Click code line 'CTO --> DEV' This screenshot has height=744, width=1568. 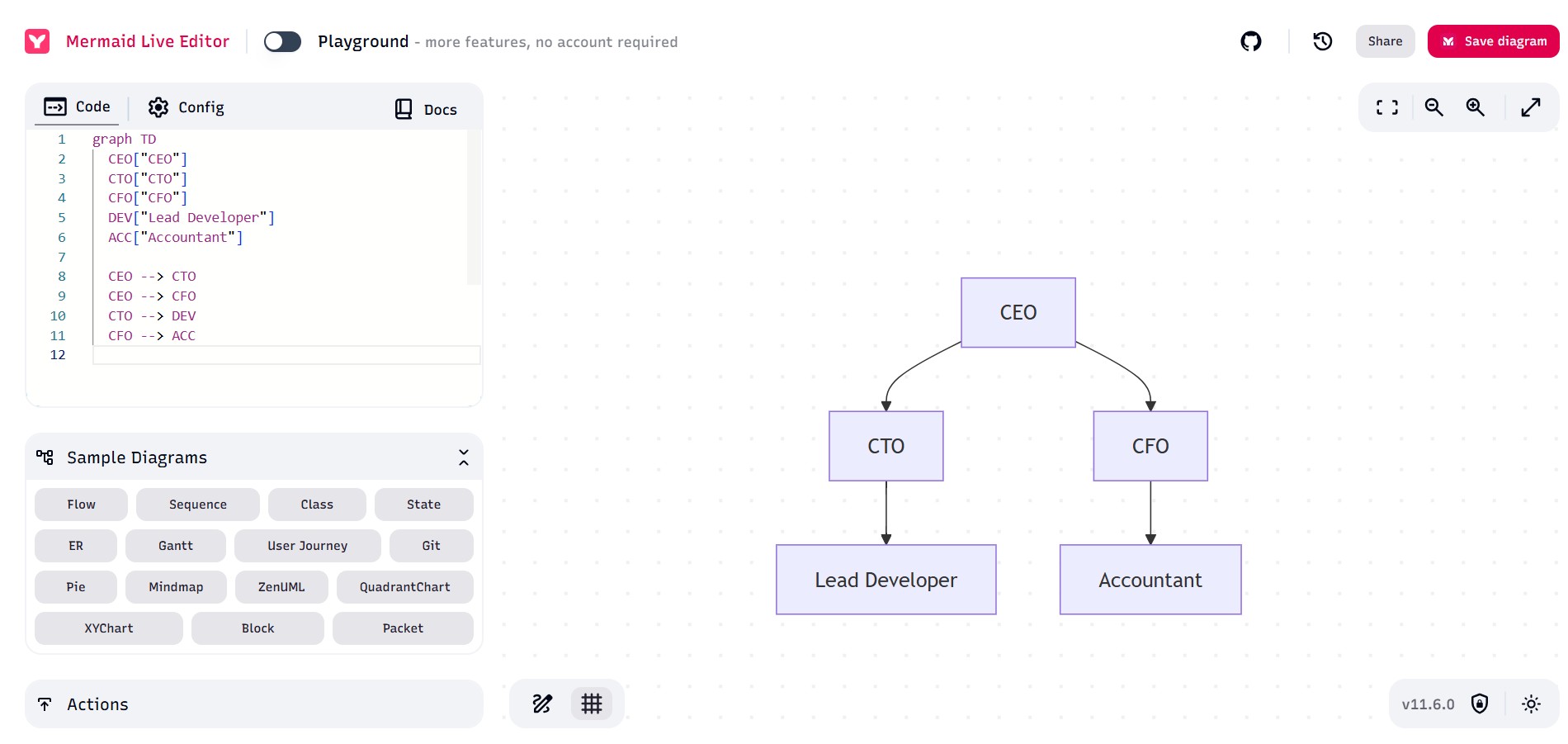[152, 316]
